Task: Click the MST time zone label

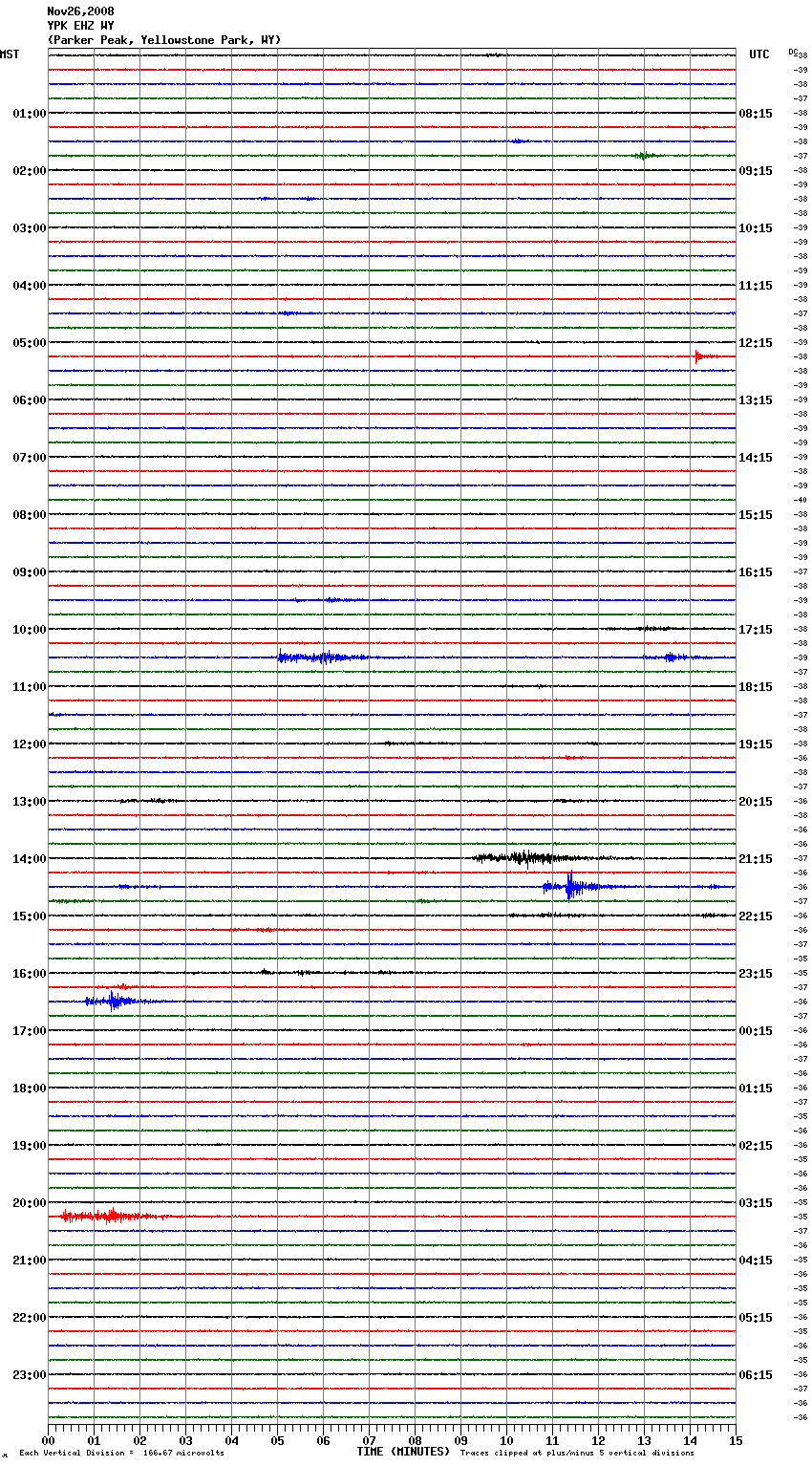Action: point(10,54)
